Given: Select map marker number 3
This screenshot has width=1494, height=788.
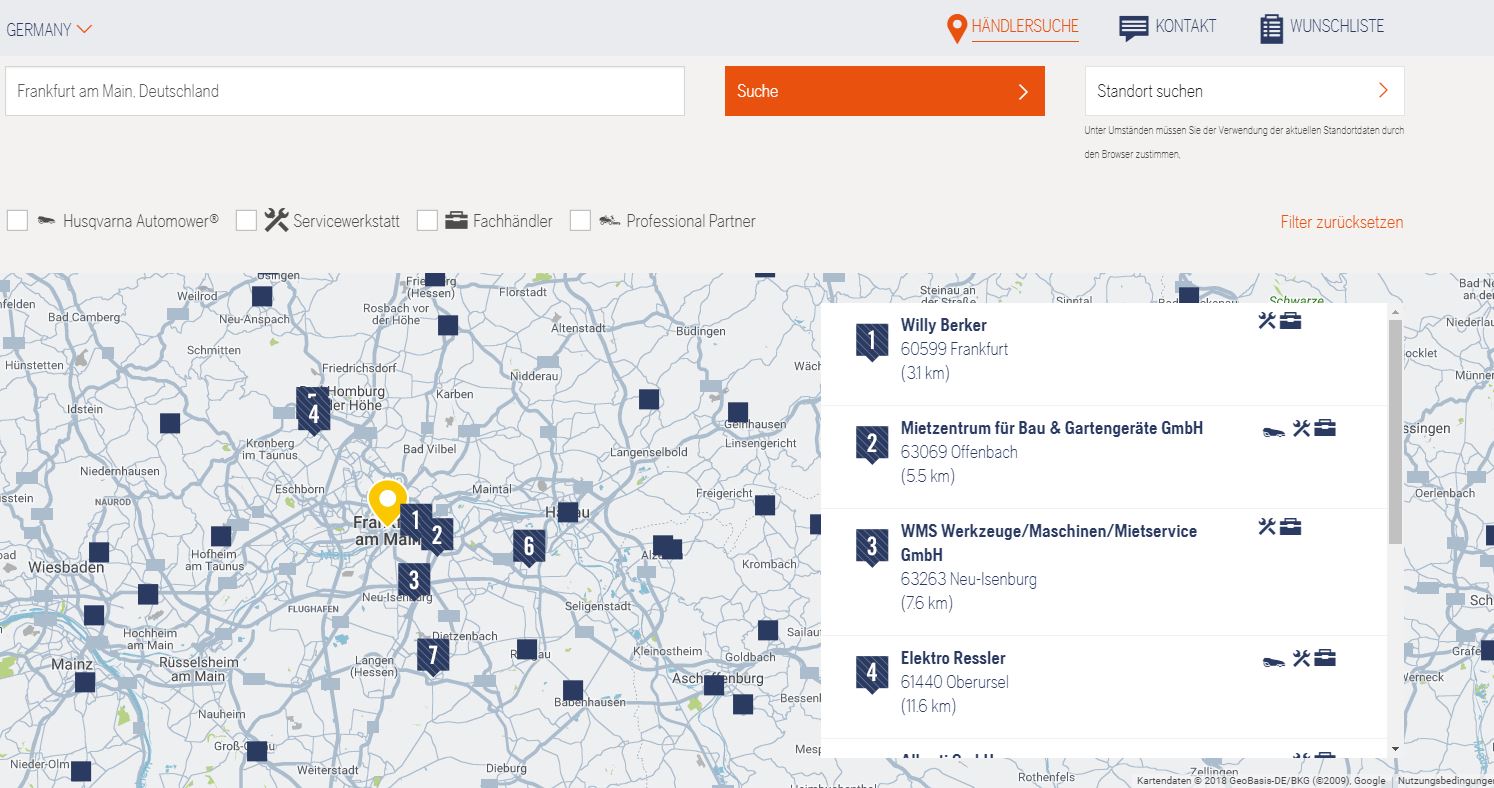Looking at the screenshot, I should click(x=413, y=581).
